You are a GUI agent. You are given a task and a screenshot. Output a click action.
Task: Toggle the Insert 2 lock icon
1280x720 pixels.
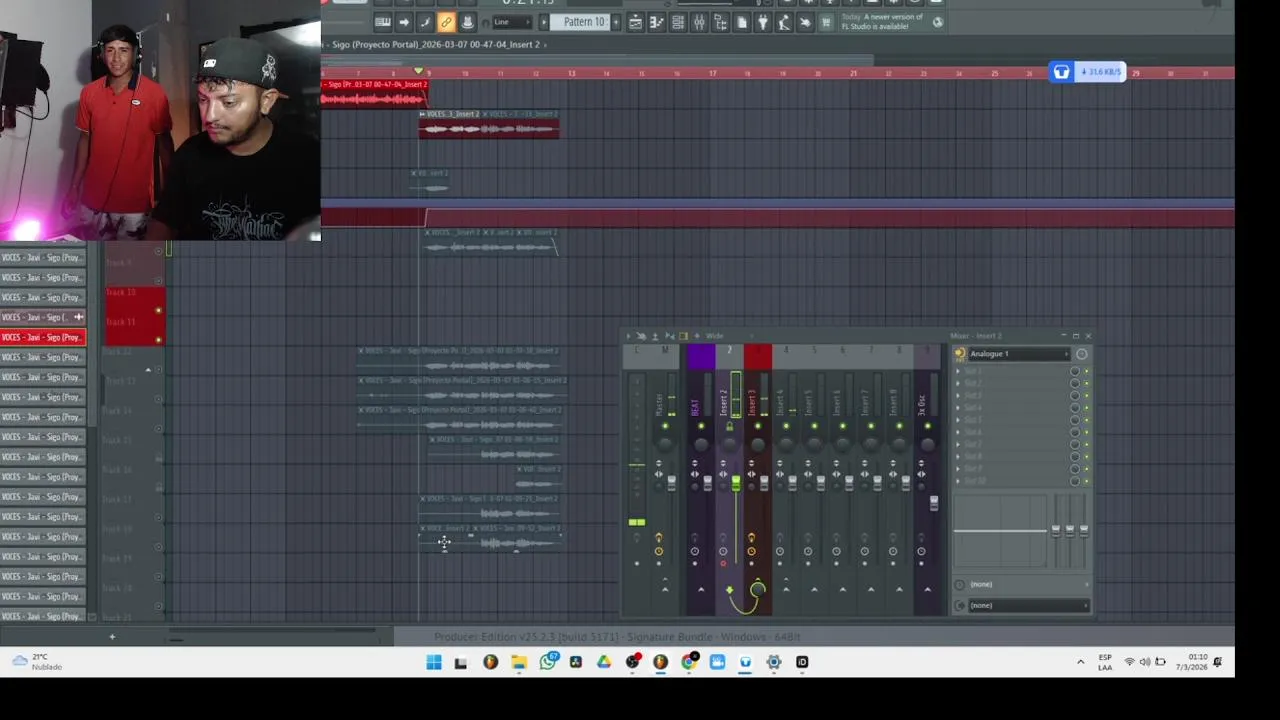729,427
